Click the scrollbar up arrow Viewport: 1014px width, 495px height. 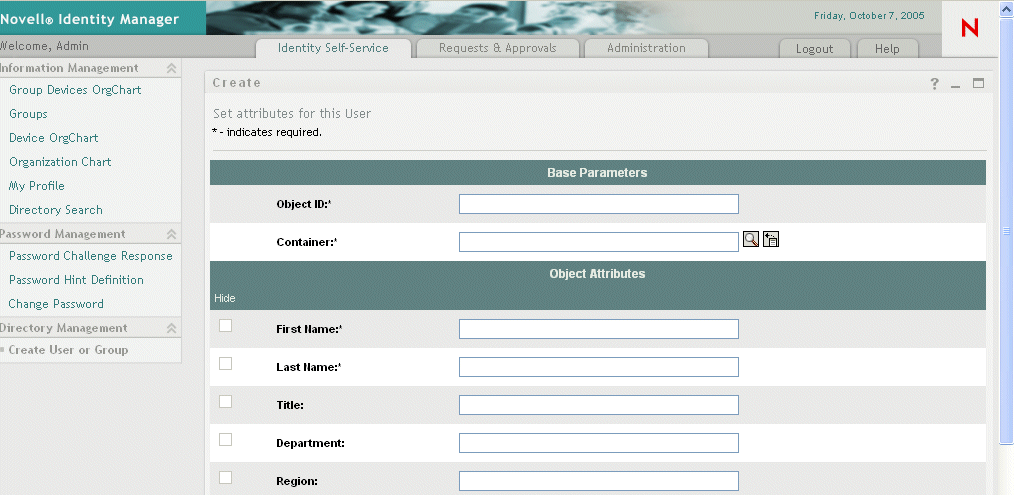click(x=1006, y=10)
